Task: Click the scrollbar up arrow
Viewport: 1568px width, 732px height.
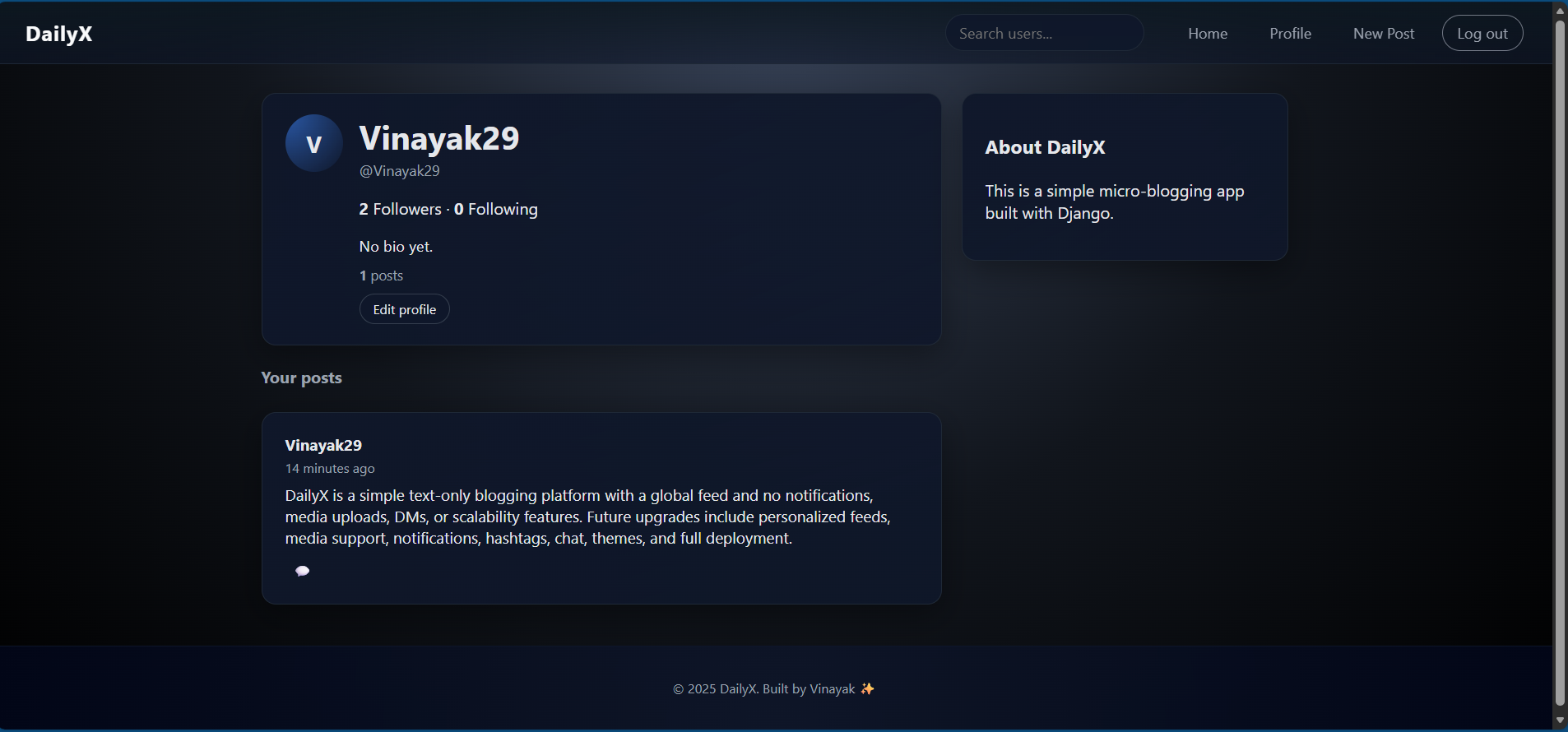Action: [1560, 10]
